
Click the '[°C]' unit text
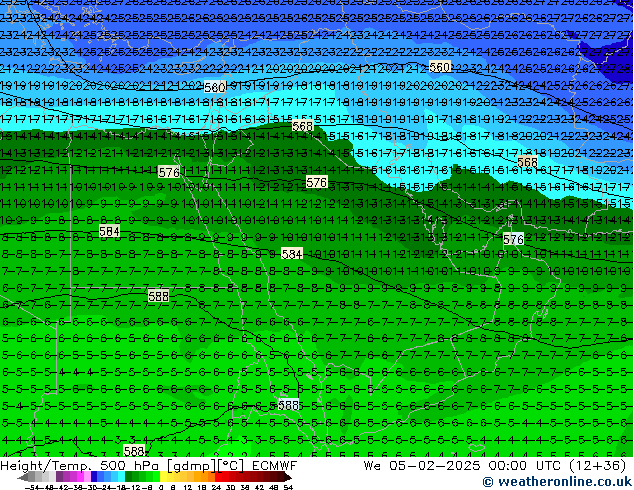pos(231,466)
